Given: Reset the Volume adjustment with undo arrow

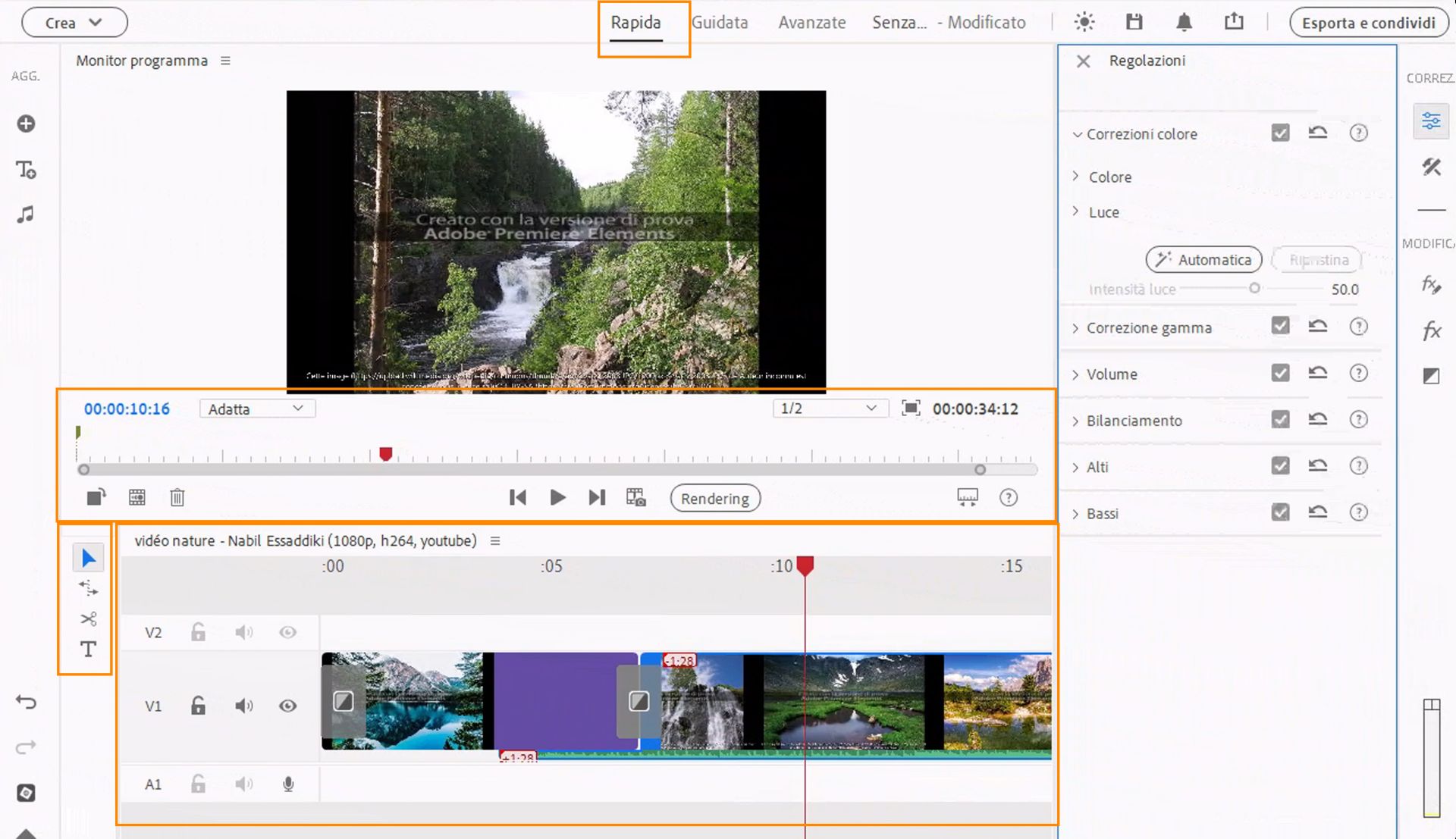Looking at the screenshot, I should pyautogui.click(x=1318, y=373).
